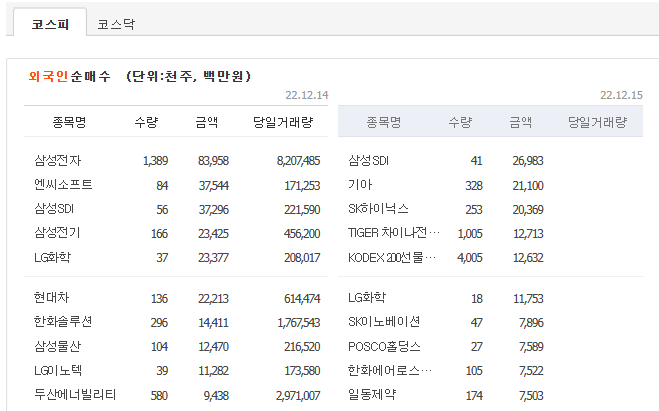
Task: Open 삼성물산 stock link
Action: coord(58,346)
